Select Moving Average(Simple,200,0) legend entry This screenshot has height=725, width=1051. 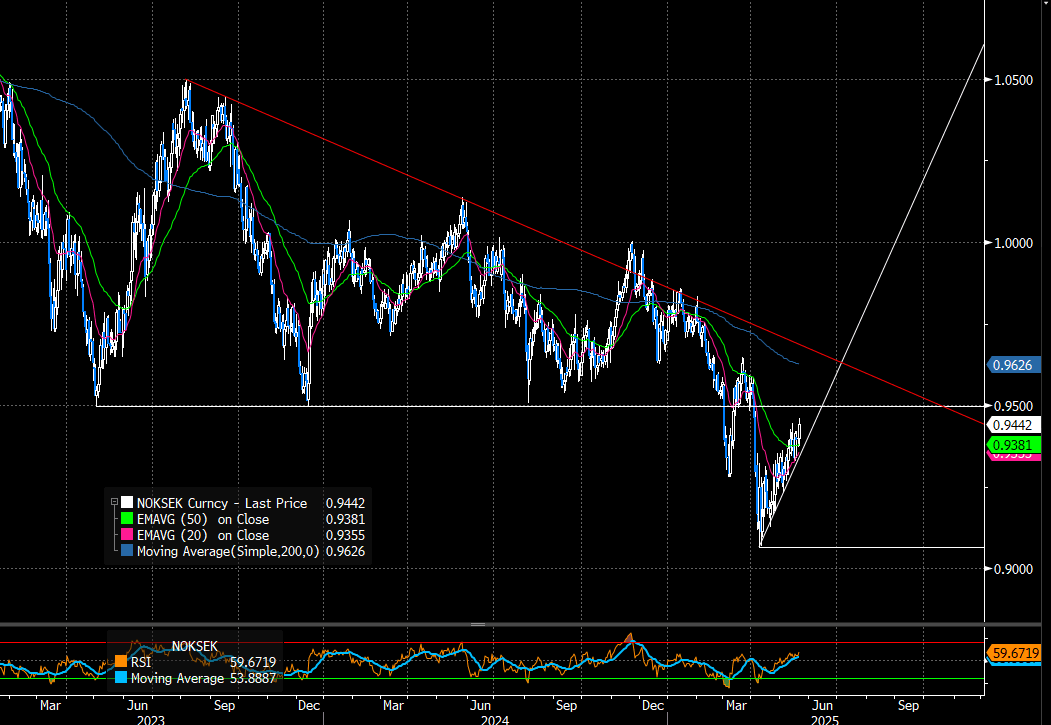(x=228, y=551)
